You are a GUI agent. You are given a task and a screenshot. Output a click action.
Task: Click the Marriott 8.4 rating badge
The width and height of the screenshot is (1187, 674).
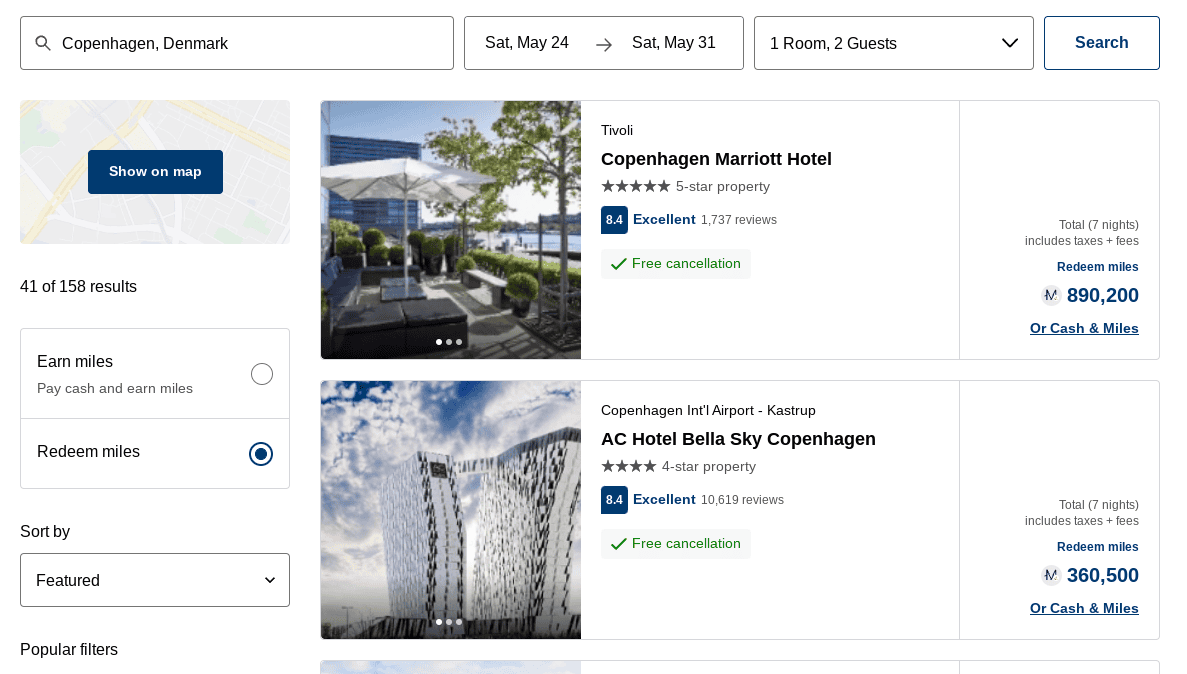tap(614, 220)
